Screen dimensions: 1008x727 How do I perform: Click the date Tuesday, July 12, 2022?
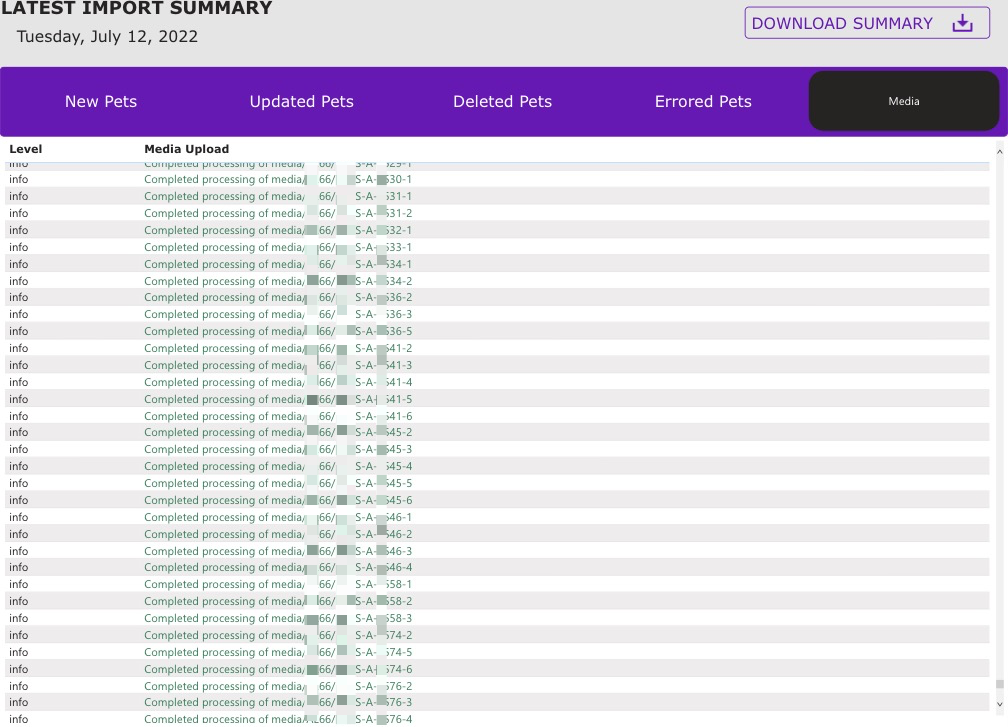pos(107,36)
